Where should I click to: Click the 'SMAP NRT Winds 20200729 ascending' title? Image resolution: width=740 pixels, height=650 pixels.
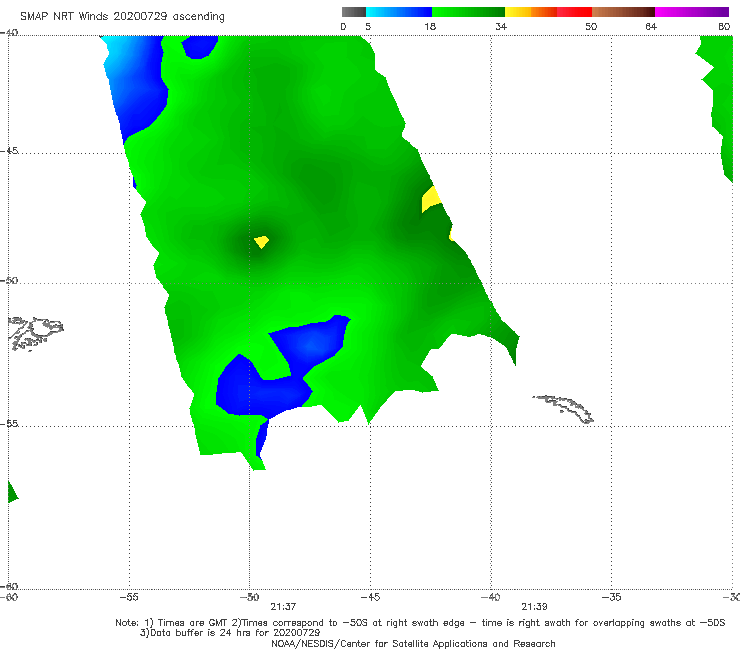122,16
